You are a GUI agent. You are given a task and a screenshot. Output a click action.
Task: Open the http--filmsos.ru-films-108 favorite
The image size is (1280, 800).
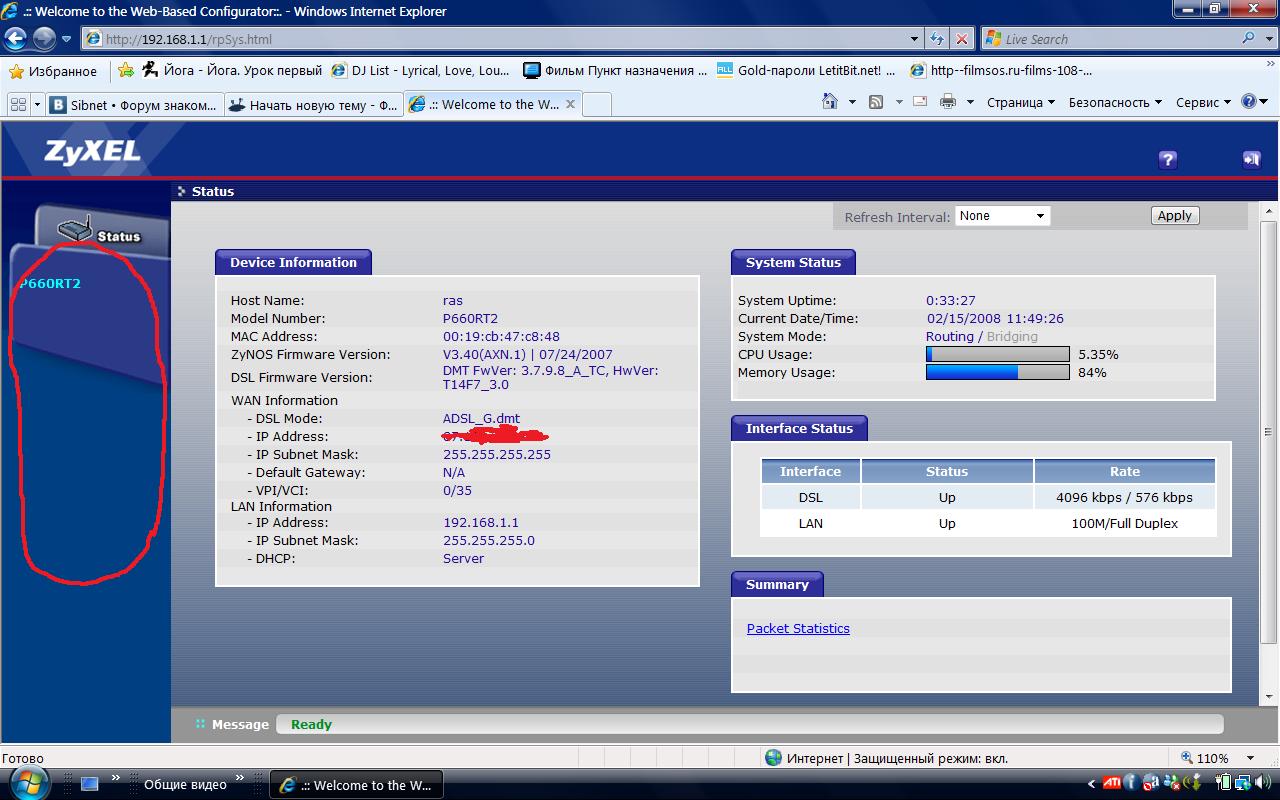(1001, 71)
